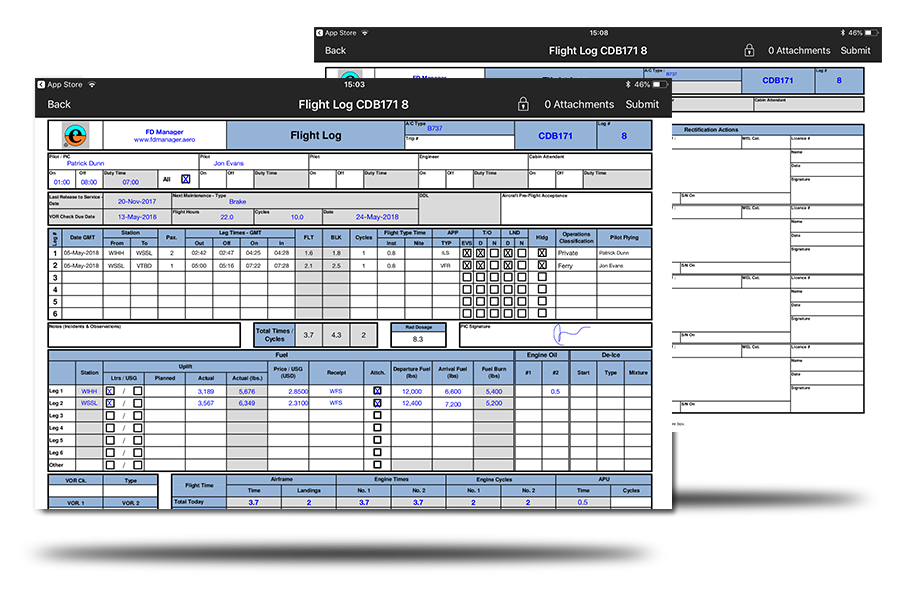Select Operations Classification 'Ferry' in leg 2
The width and height of the screenshot is (913, 613).
pyautogui.click(x=576, y=265)
